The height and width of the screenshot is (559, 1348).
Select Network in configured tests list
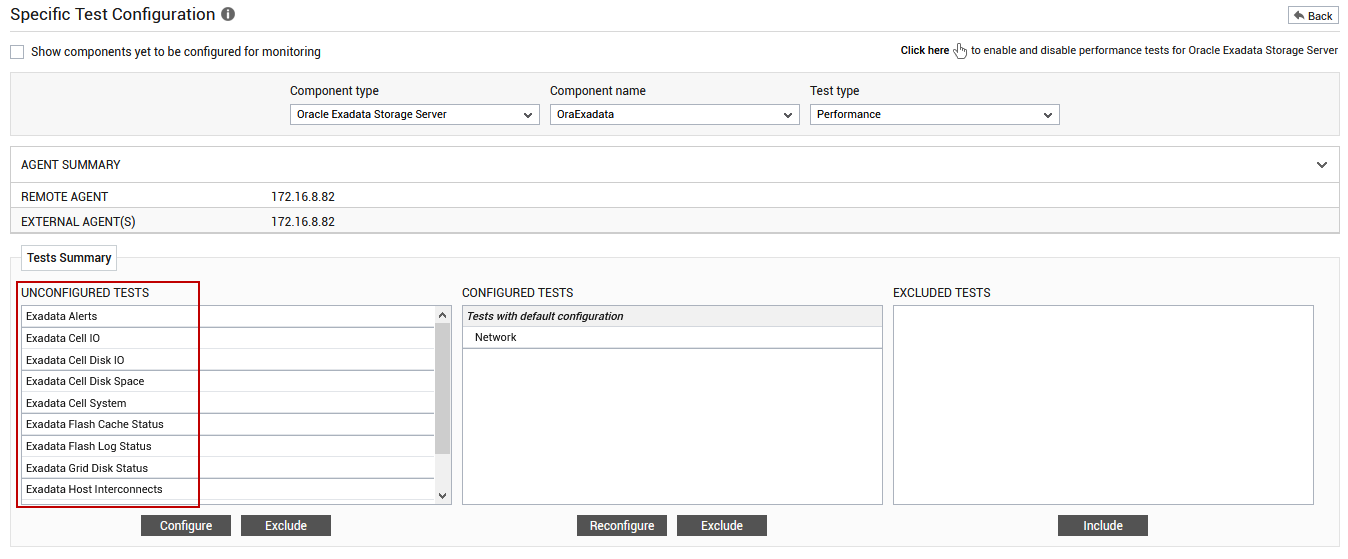tap(672, 338)
